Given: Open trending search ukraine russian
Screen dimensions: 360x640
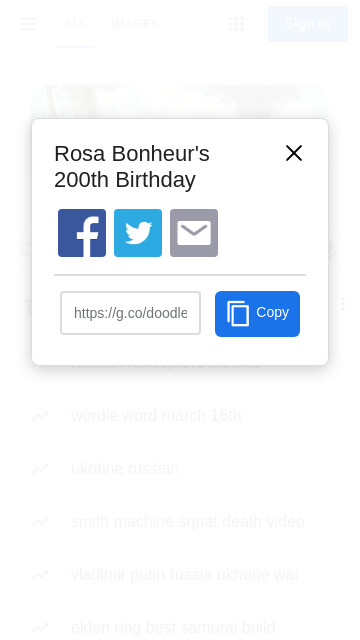Looking at the screenshot, I should click(x=125, y=469).
